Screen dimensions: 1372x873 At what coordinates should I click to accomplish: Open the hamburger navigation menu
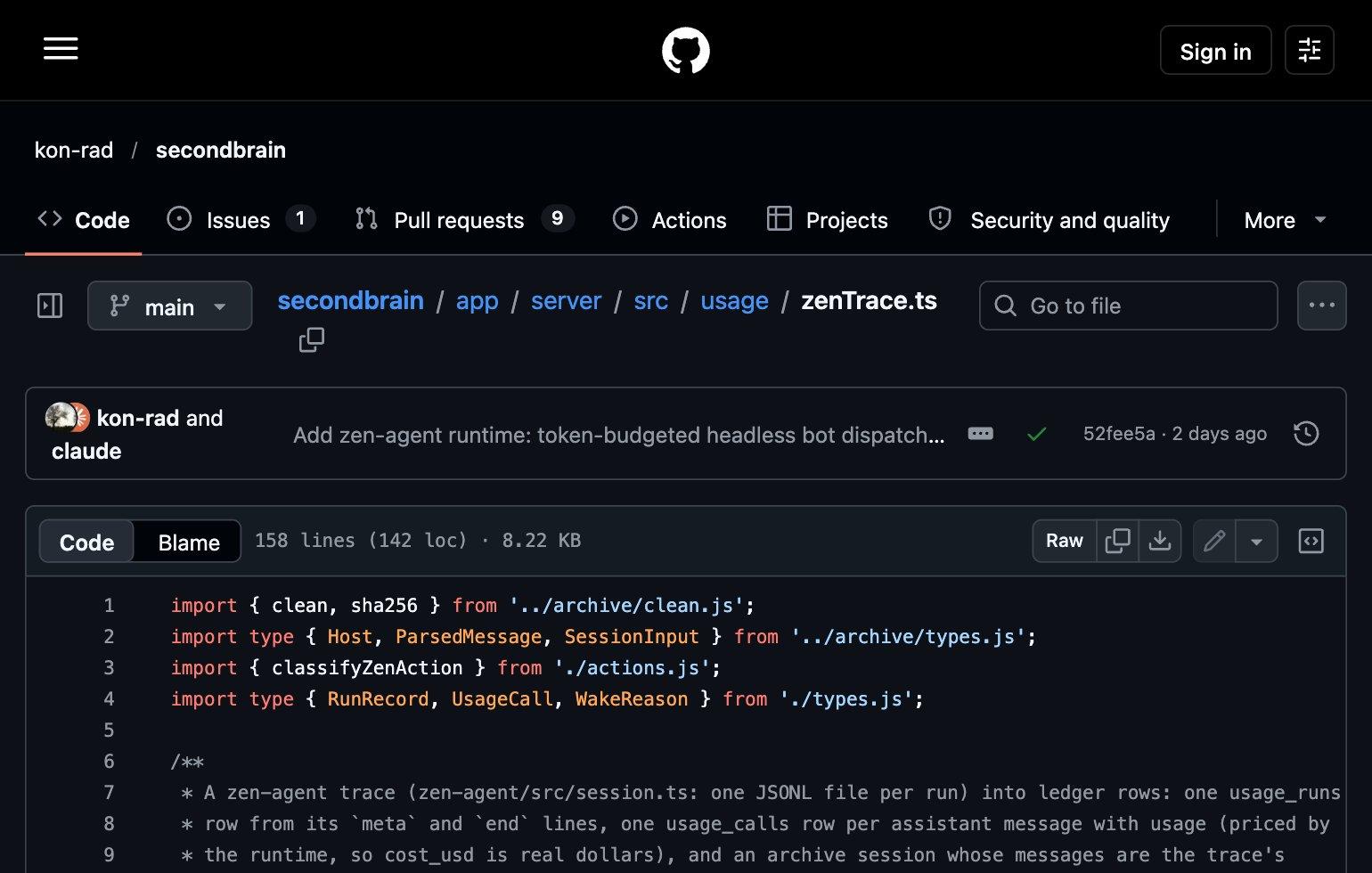point(61,50)
